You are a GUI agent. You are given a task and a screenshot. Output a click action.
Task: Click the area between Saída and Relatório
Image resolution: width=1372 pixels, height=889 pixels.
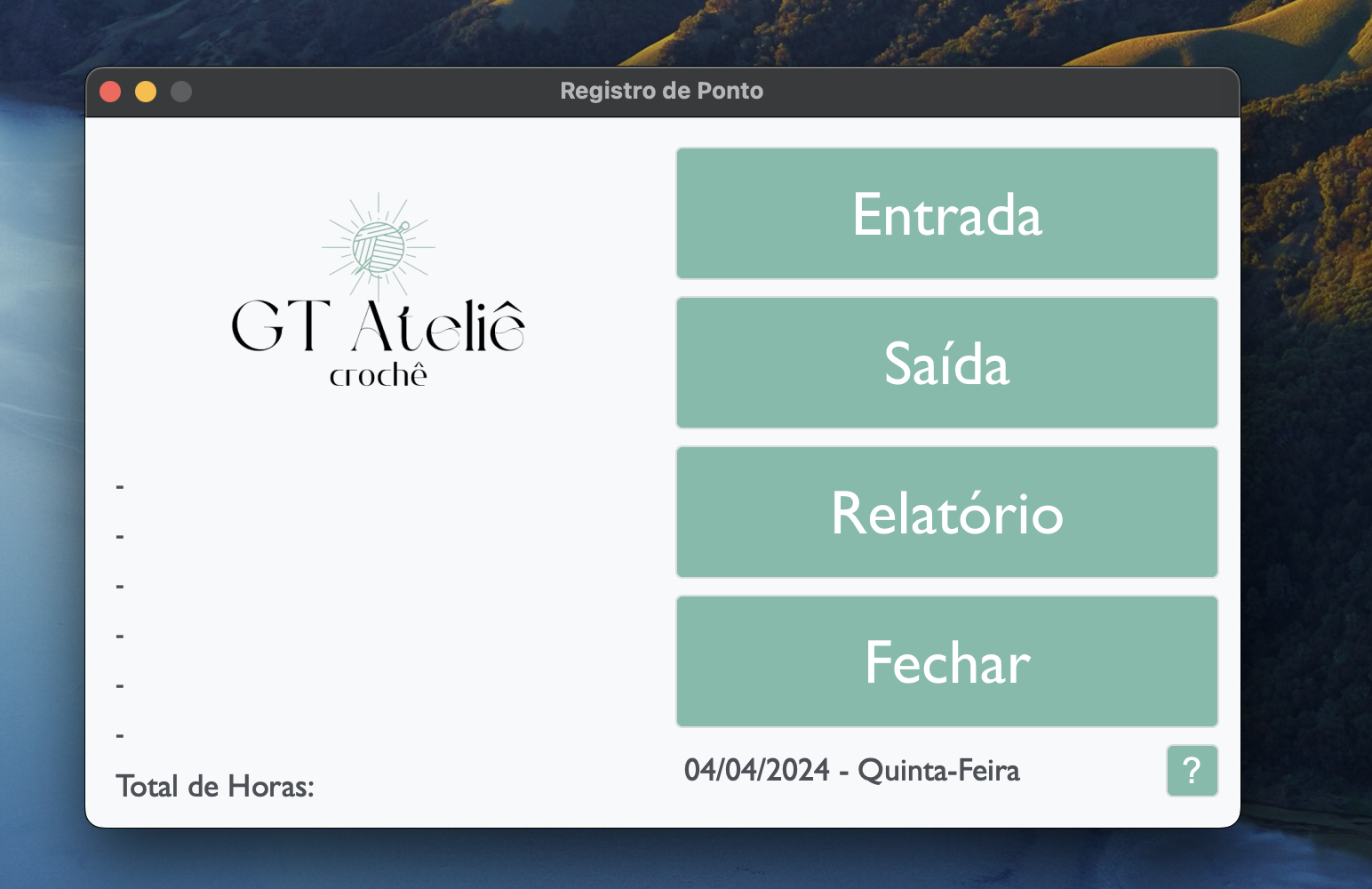[x=946, y=436]
